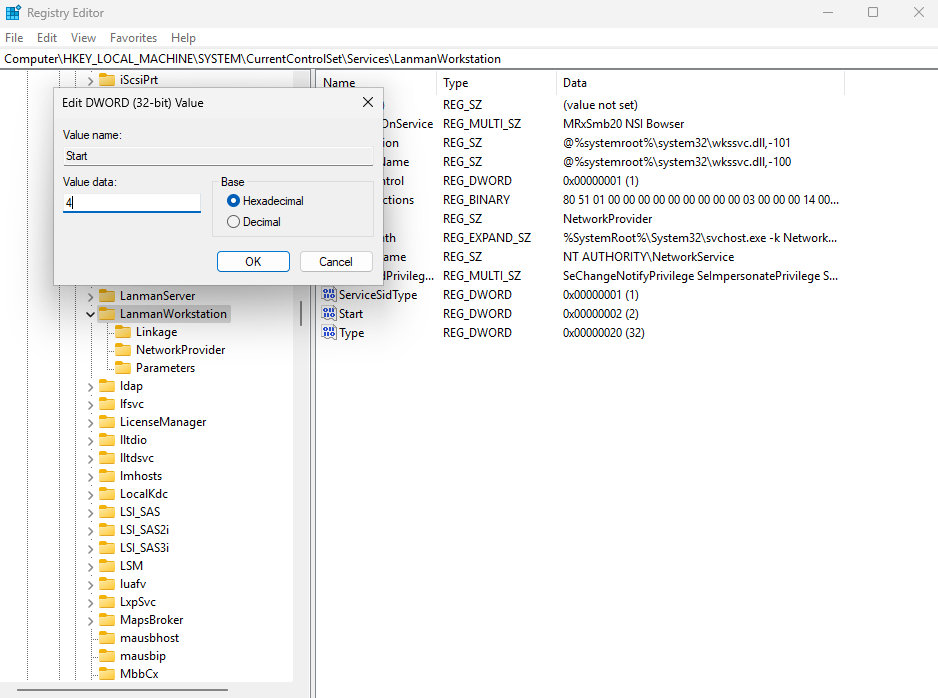Image resolution: width=938 pixels, height=698 pixels.
Task: Click the REG_BINARY type cell
Action: point(476,200)
